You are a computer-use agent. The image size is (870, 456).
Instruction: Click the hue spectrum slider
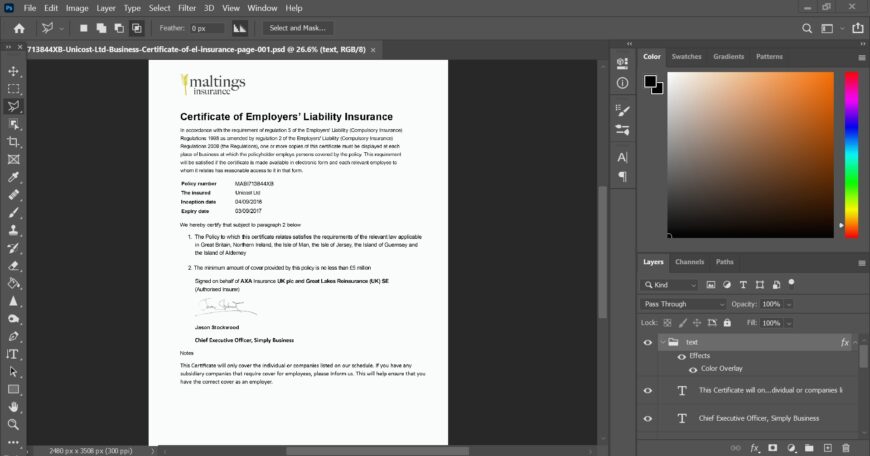pyautogui.click(x=852, y=155)
